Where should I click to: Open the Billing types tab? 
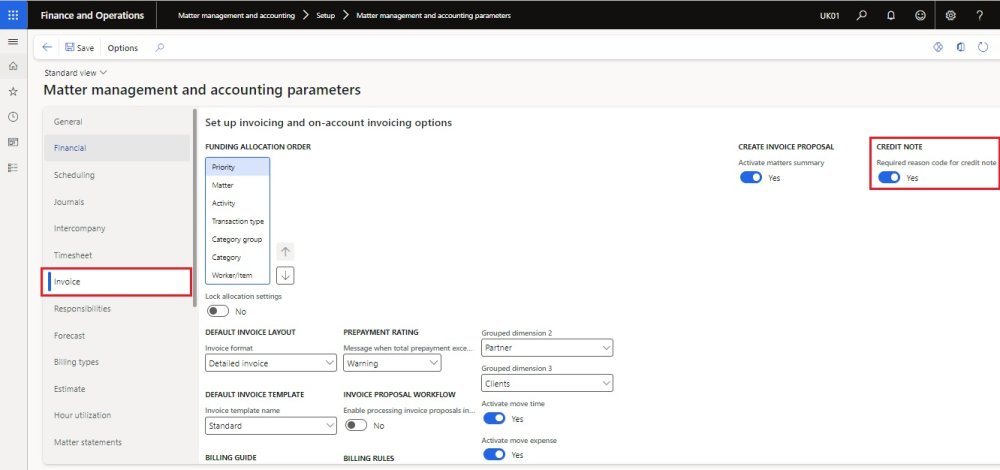(116, 362)
